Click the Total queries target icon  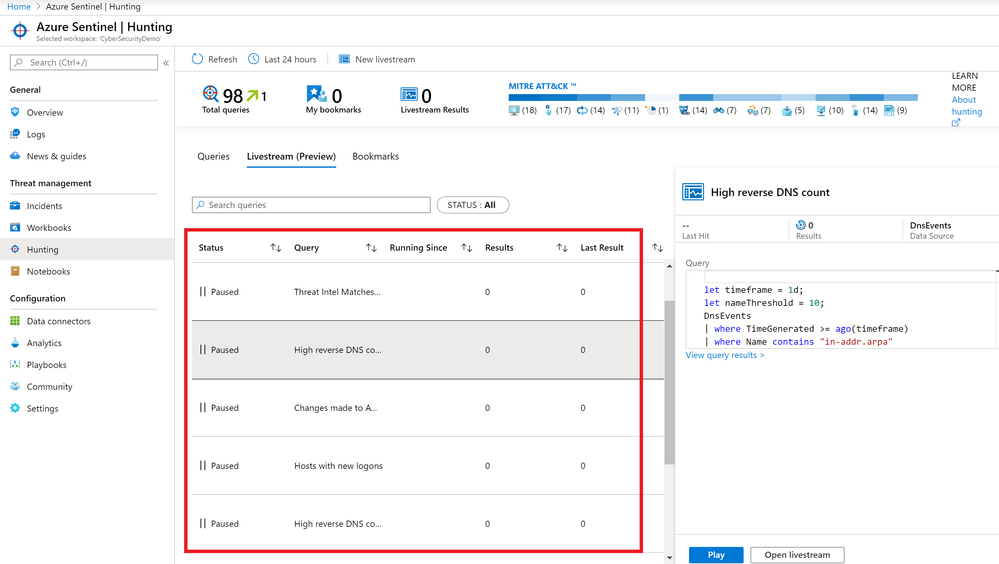click(x=210, y=94)
